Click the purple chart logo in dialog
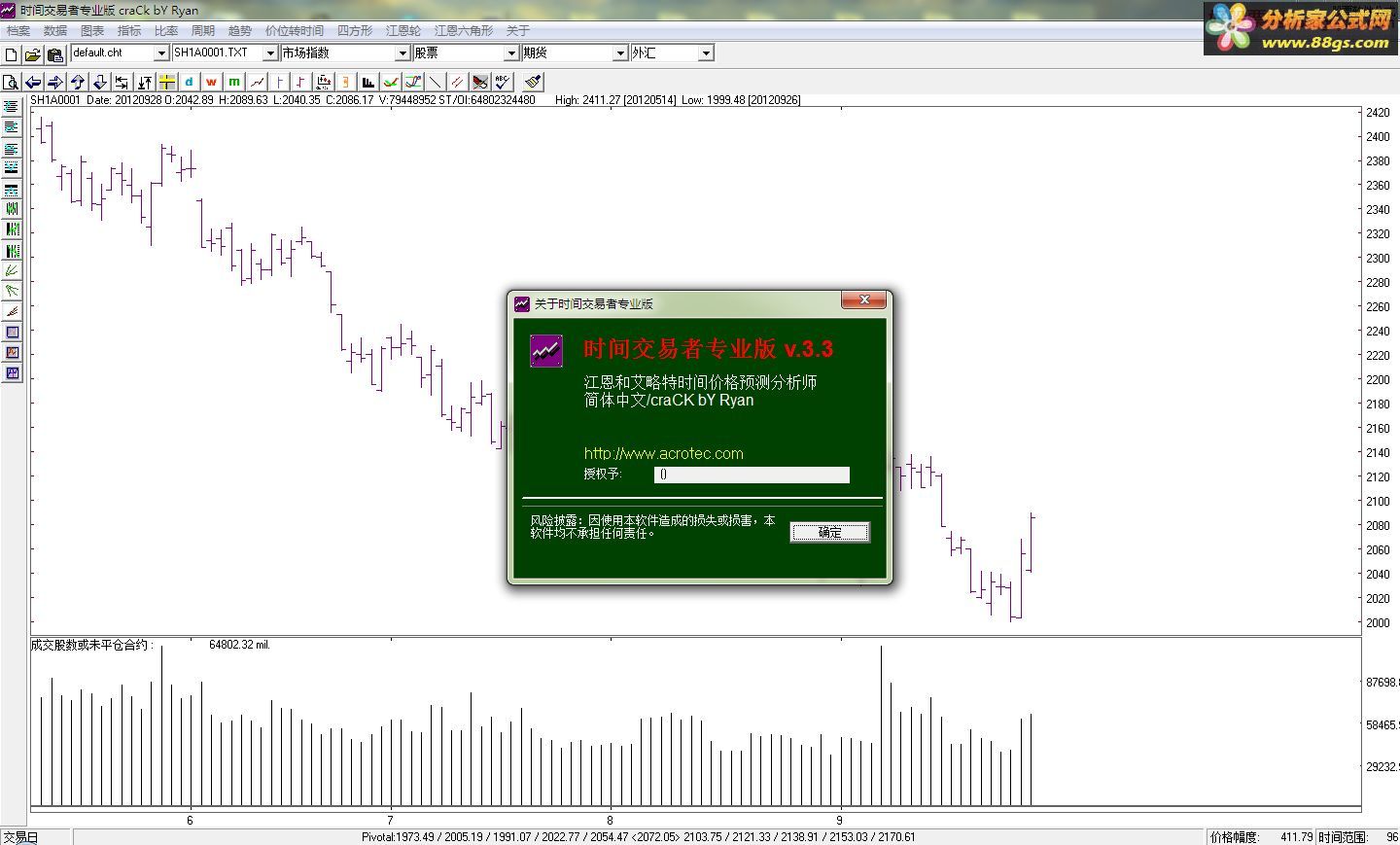The width and height of the screenshot is (1400, 845). click(546, 350)
